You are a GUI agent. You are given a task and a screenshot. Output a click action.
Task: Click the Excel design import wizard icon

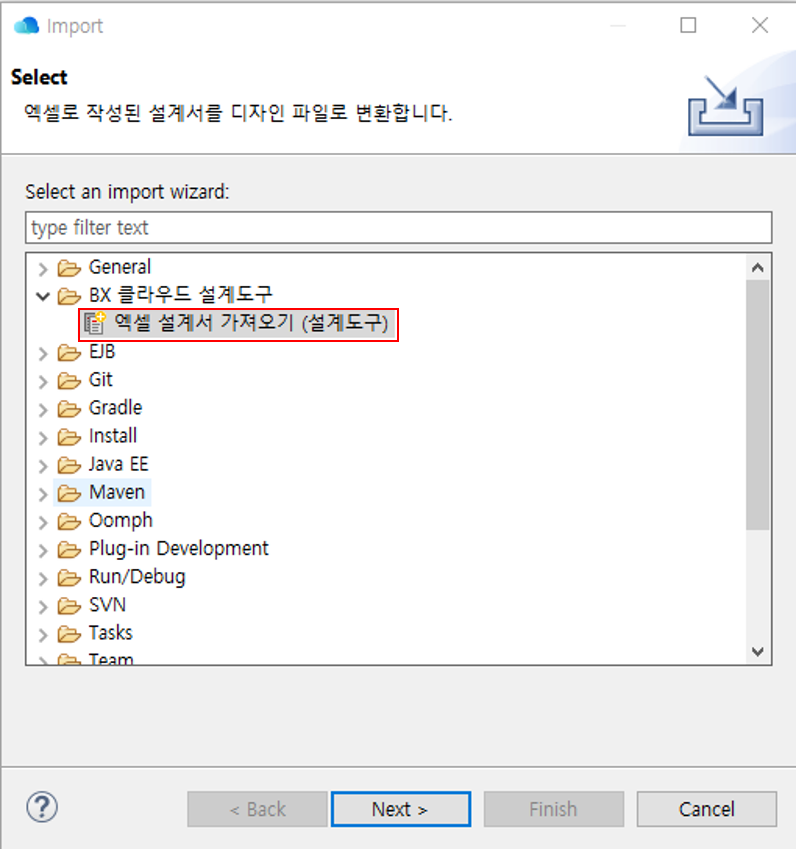click(95, 323)
